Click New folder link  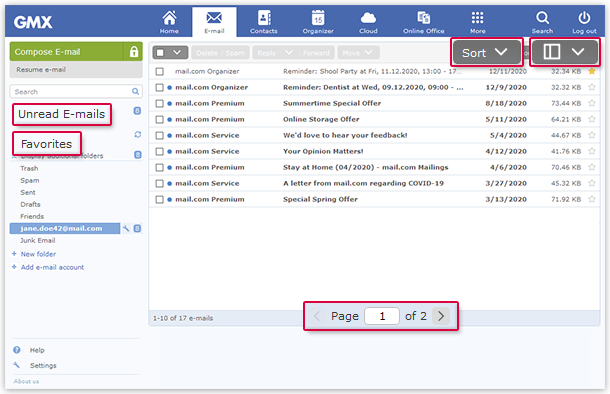(38, 254)
